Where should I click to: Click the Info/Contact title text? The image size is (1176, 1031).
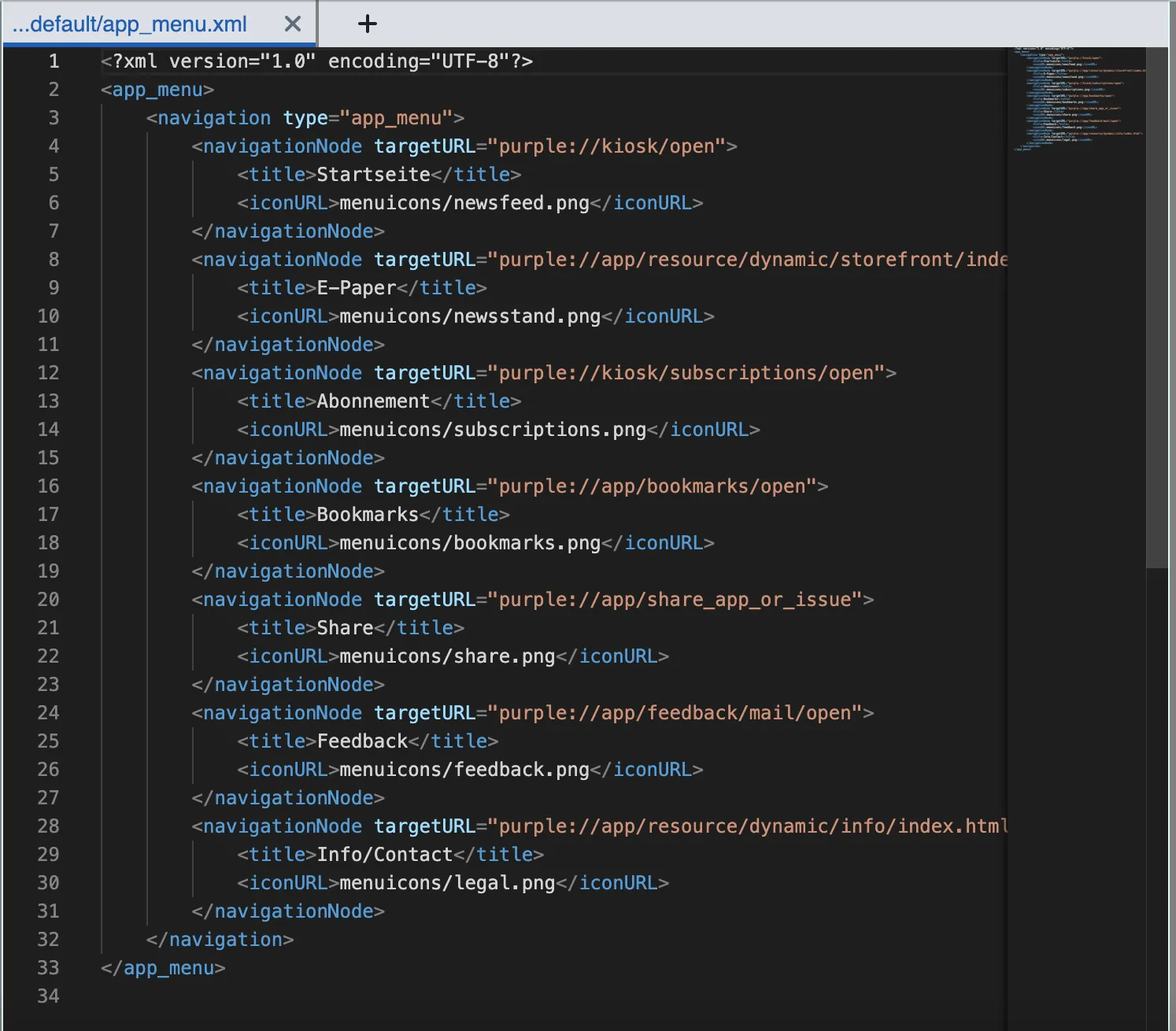(386, 855)
